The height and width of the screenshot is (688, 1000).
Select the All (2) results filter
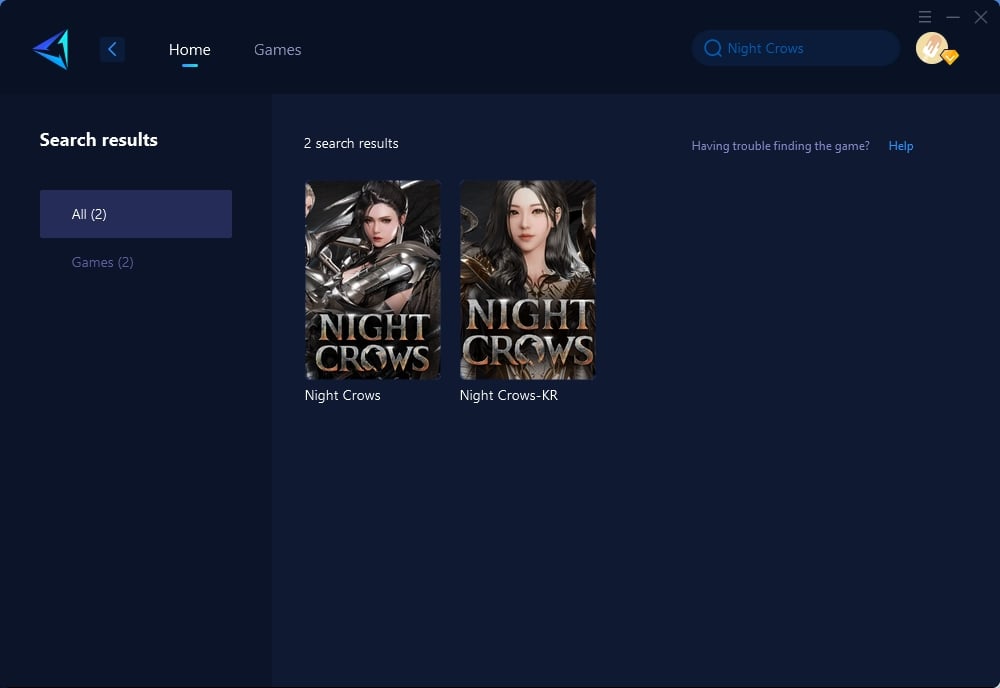[x=136, y=214]
